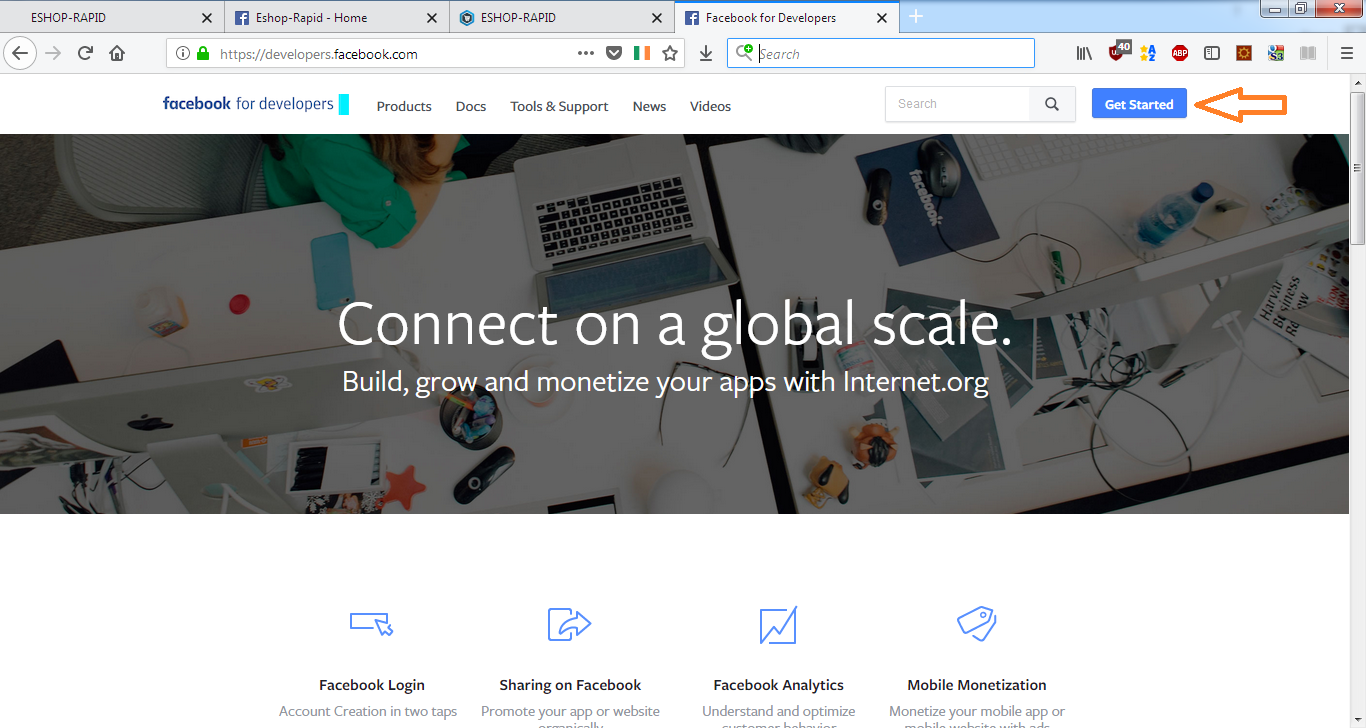Go to the News page
Viewport: 1366px width, 728px height.
[649, 106]
